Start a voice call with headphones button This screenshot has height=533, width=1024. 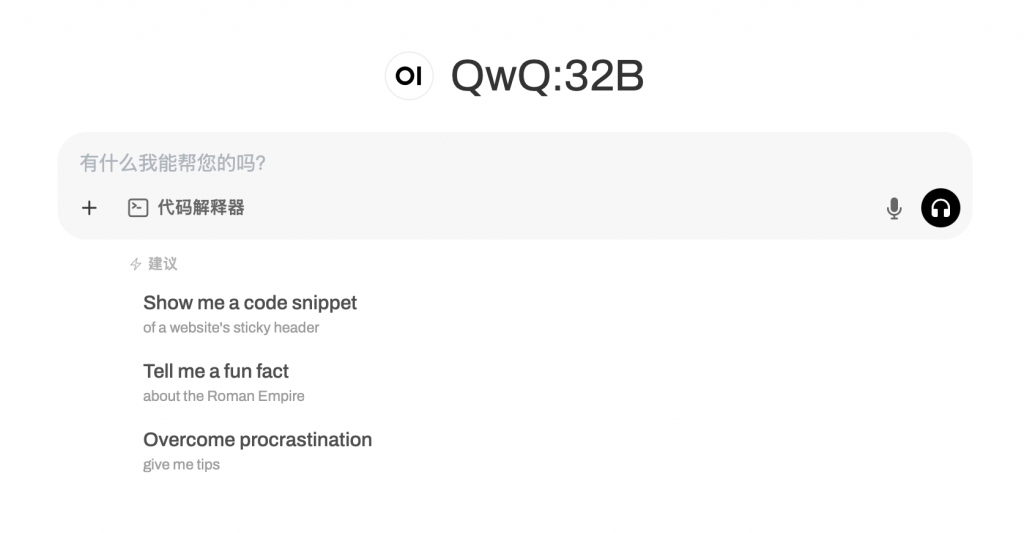coord(940,208)
